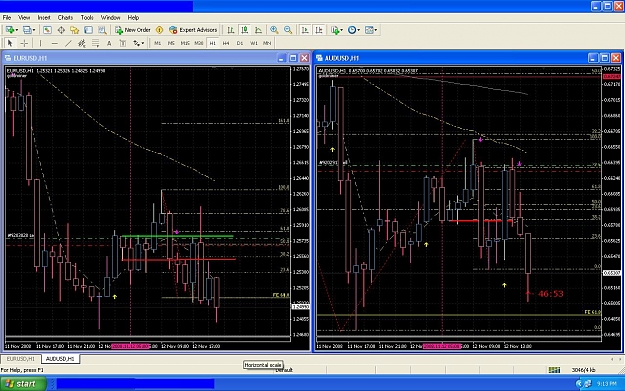
Task: Click the network tray icon near clock
Action: point(588,384)
